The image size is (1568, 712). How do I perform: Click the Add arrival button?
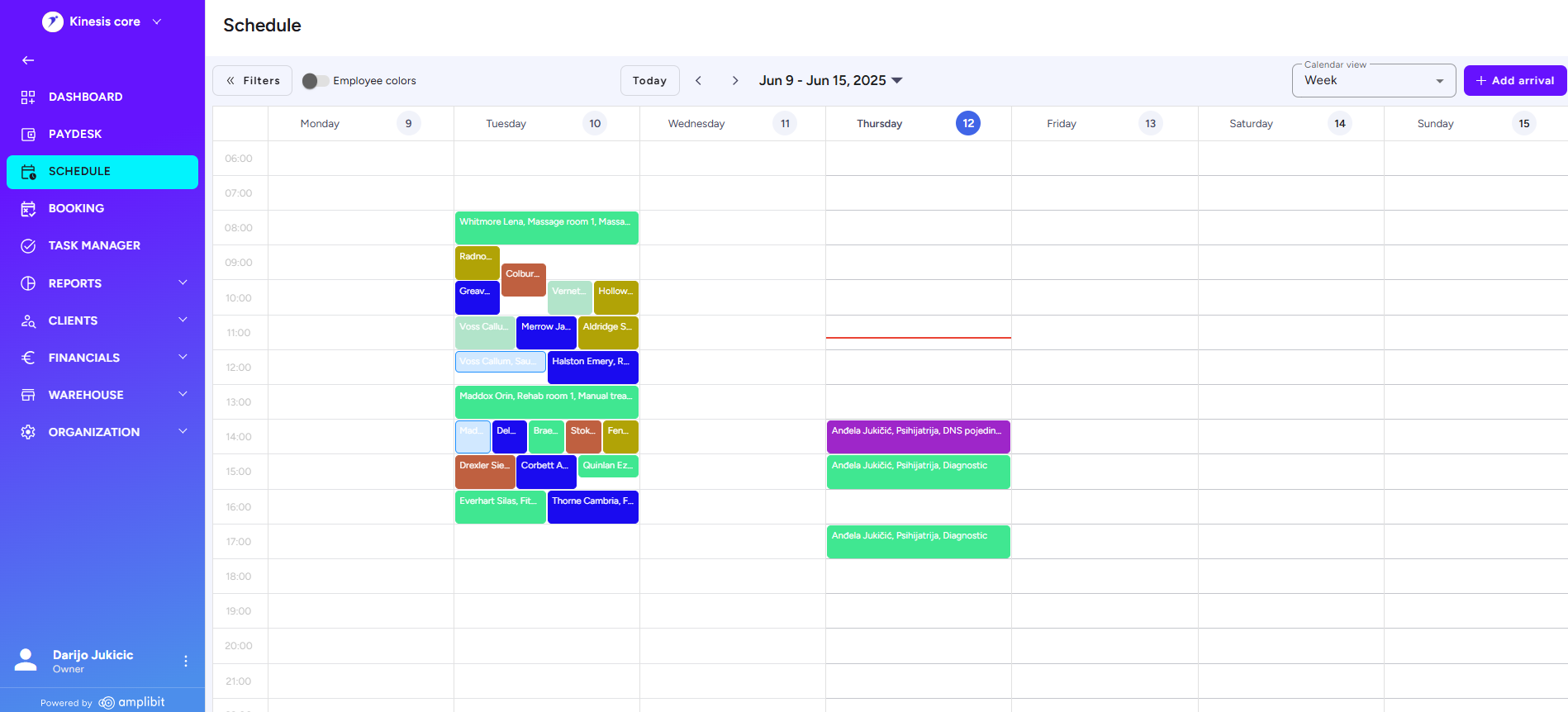[1514, 81]
